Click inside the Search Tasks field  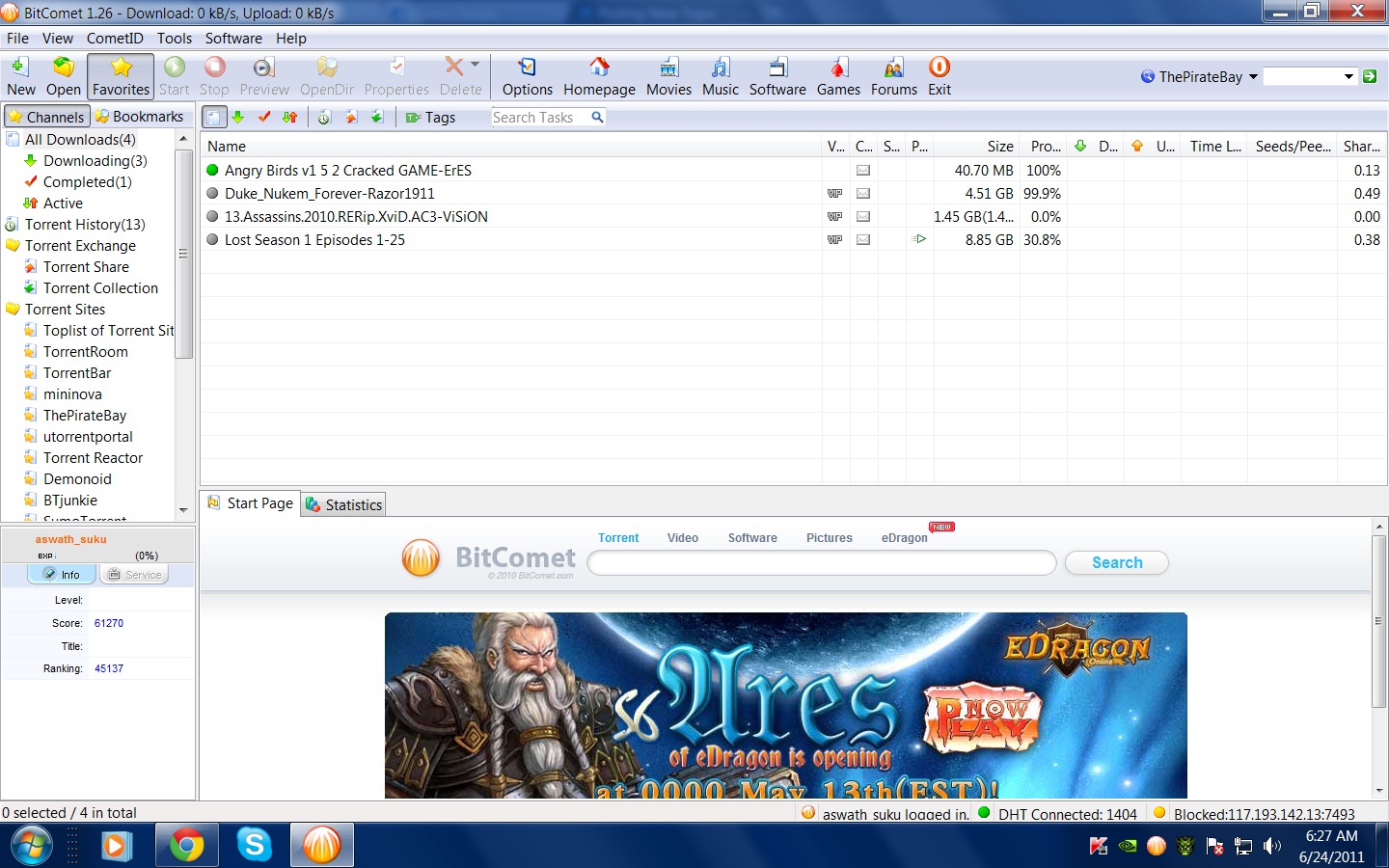538,118
